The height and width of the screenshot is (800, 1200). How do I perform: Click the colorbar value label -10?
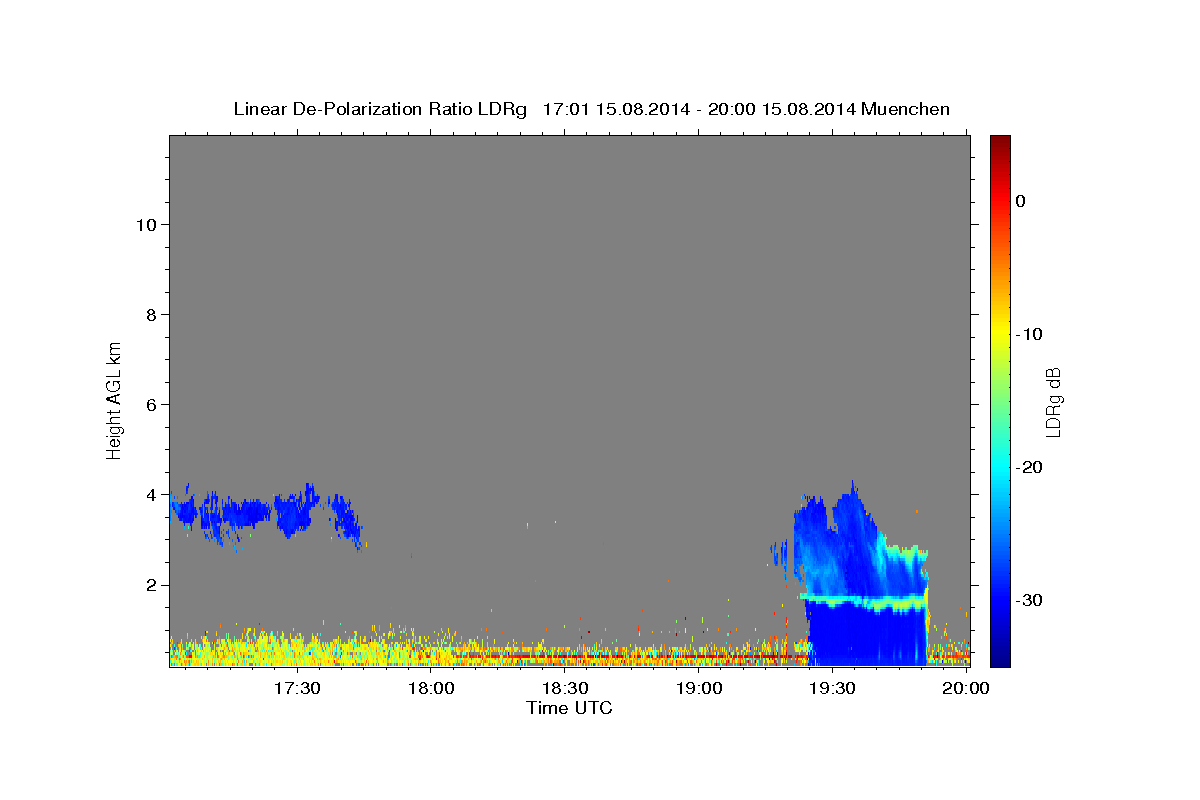click(1029, 334)
